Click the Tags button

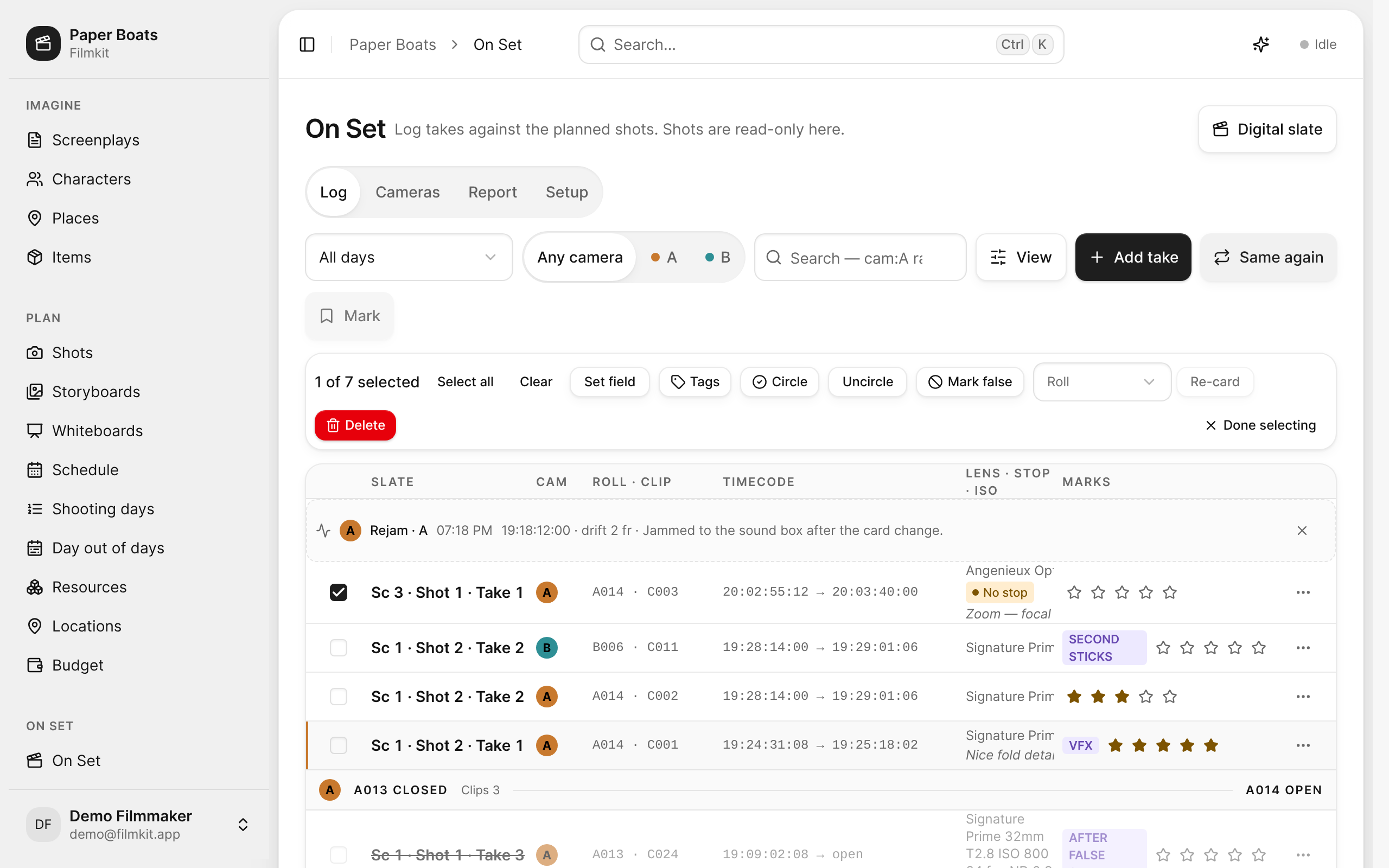point(695,382)
